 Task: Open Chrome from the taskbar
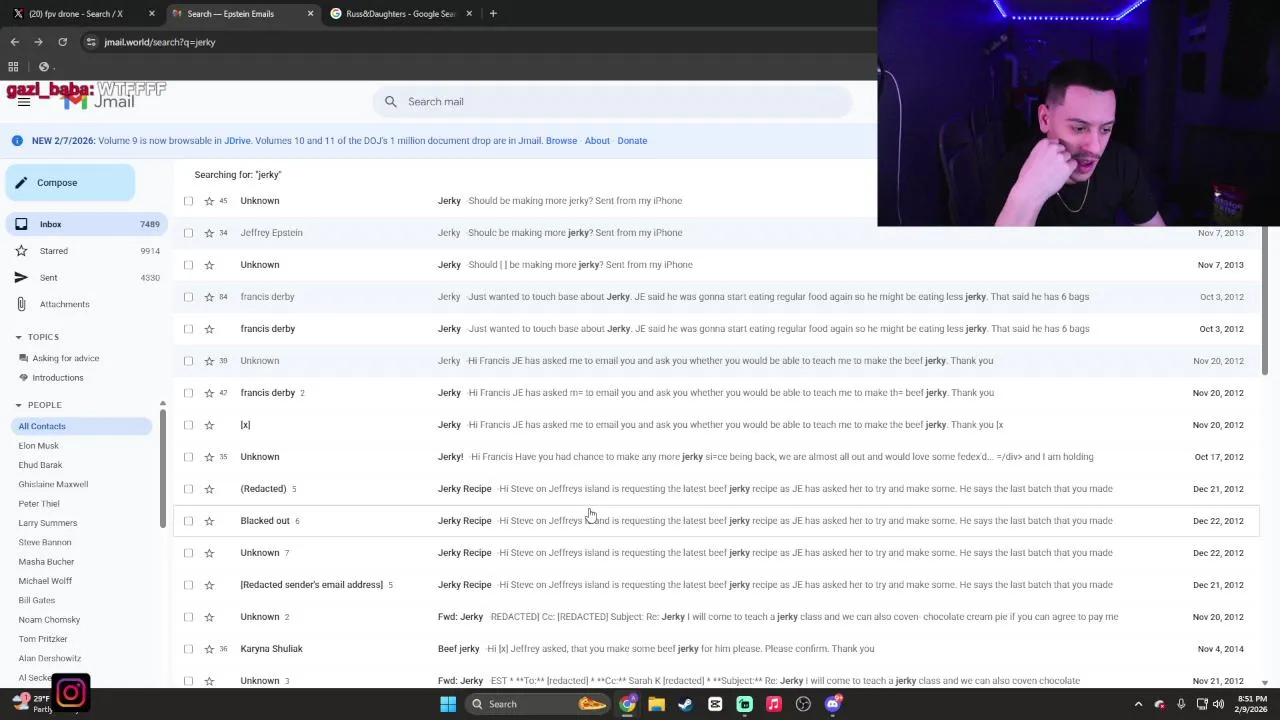tap(627, 704)
